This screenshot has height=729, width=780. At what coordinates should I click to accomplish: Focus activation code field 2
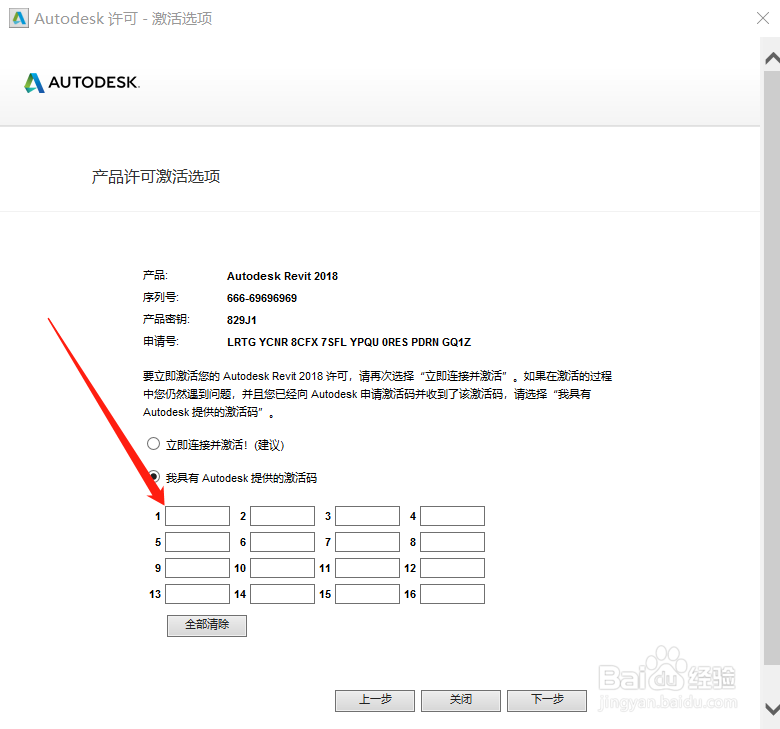click(x=283, y=516)
